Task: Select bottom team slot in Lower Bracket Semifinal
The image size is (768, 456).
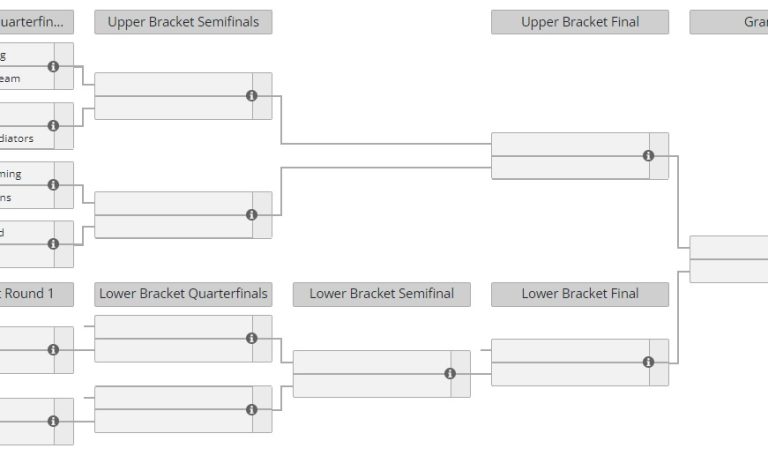Action: click(x=371, y=386)
